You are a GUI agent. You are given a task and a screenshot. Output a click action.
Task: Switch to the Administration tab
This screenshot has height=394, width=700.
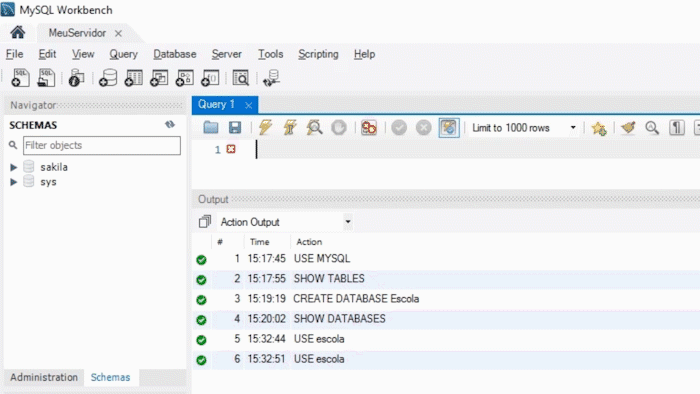click(x=44, y=377)
